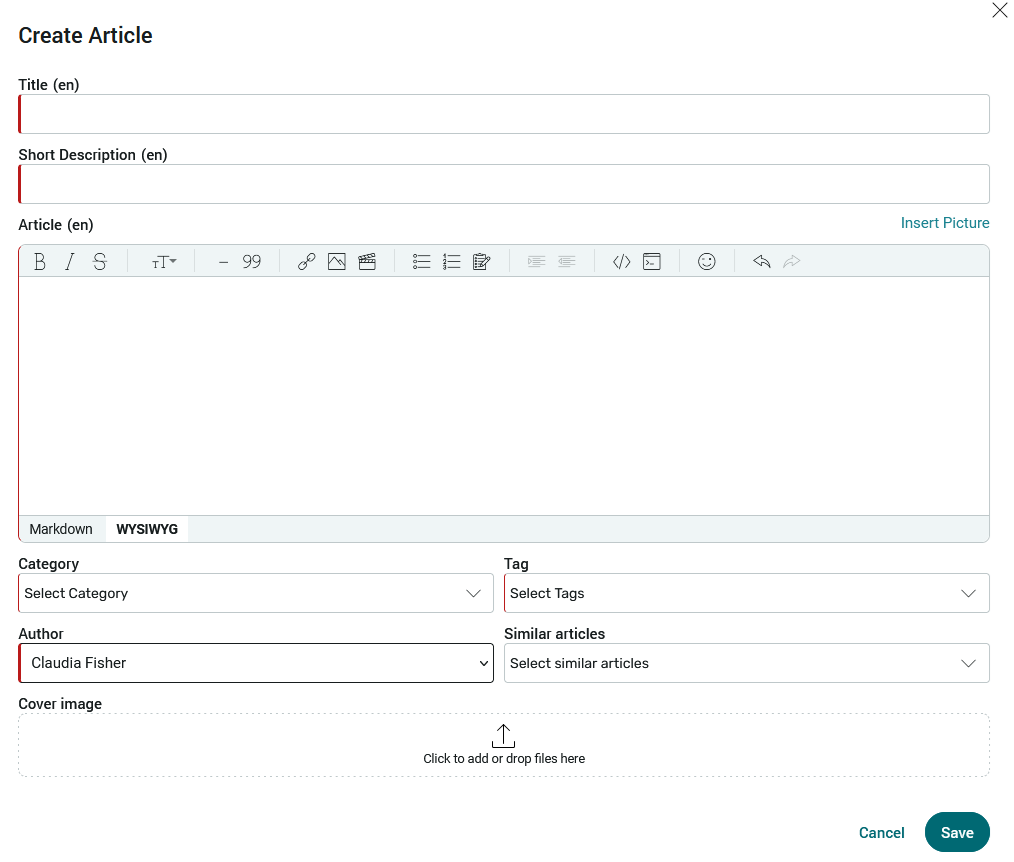Screen dimensions: 1014x862
Task: Create an unordered bullet list
Action: click(x=422, y=261)
